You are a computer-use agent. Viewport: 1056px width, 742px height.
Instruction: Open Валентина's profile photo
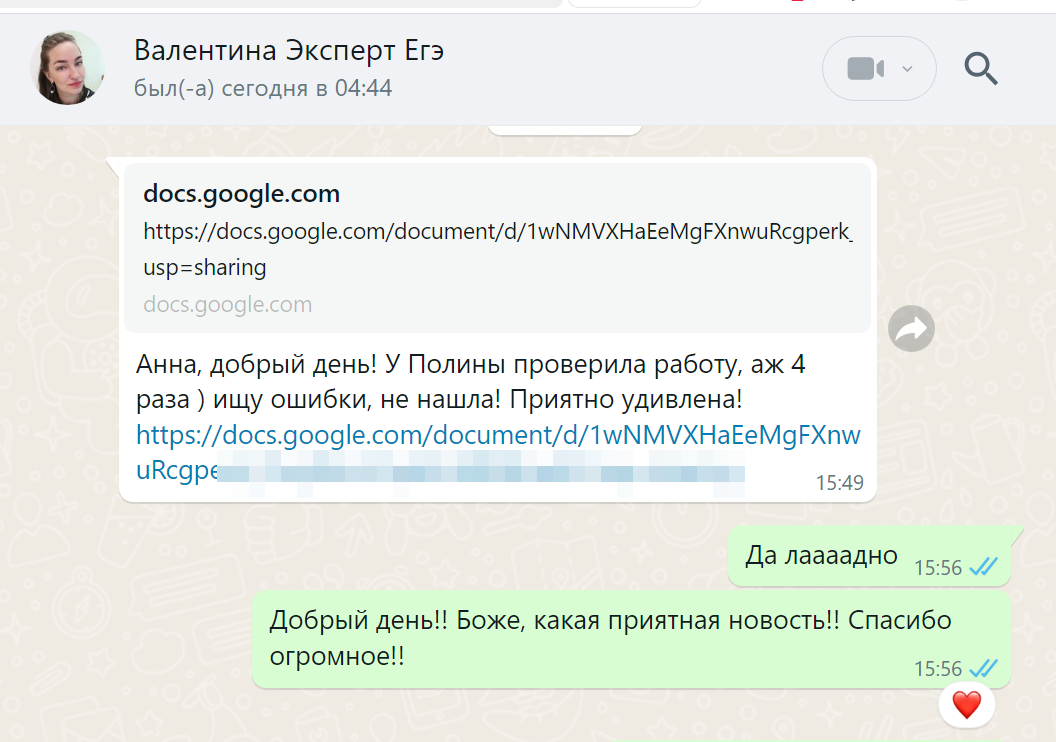[68, 67]
